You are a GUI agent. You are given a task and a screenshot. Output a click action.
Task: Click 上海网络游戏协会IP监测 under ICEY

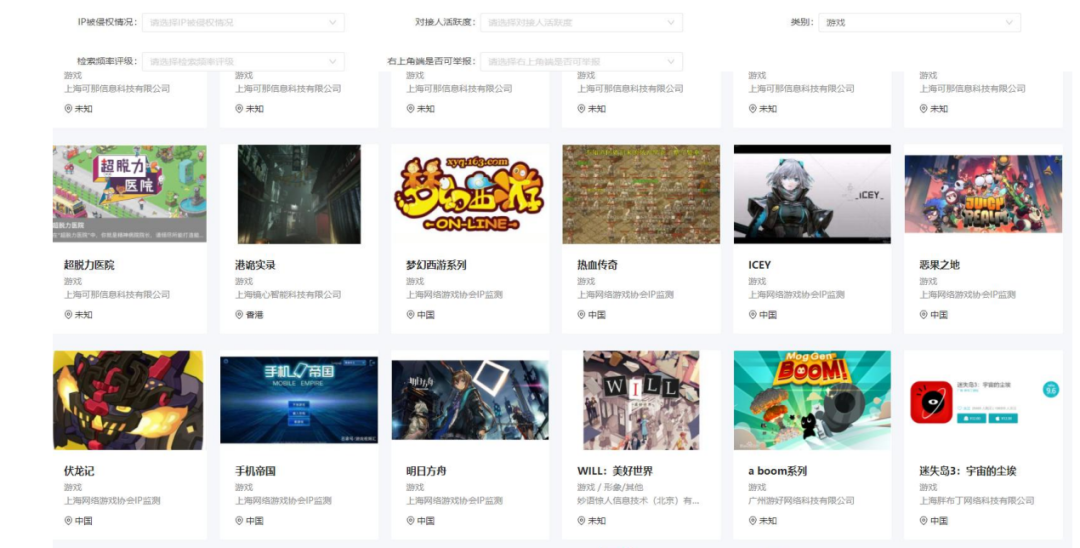(797, 295)
